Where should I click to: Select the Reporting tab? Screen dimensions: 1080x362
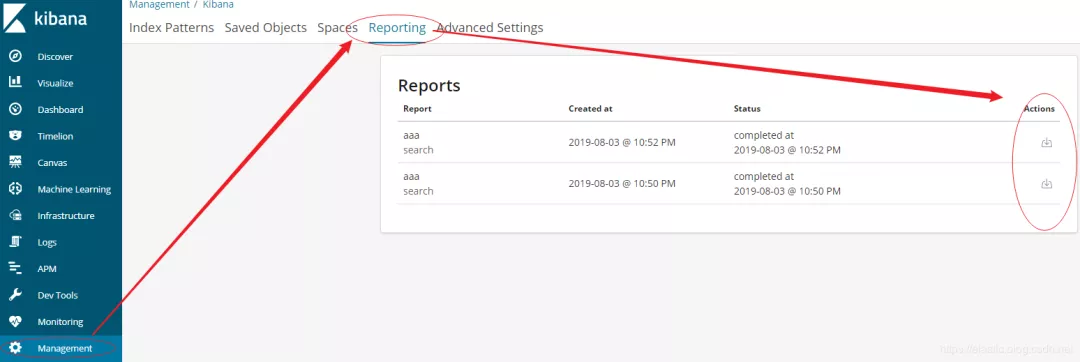397,28
